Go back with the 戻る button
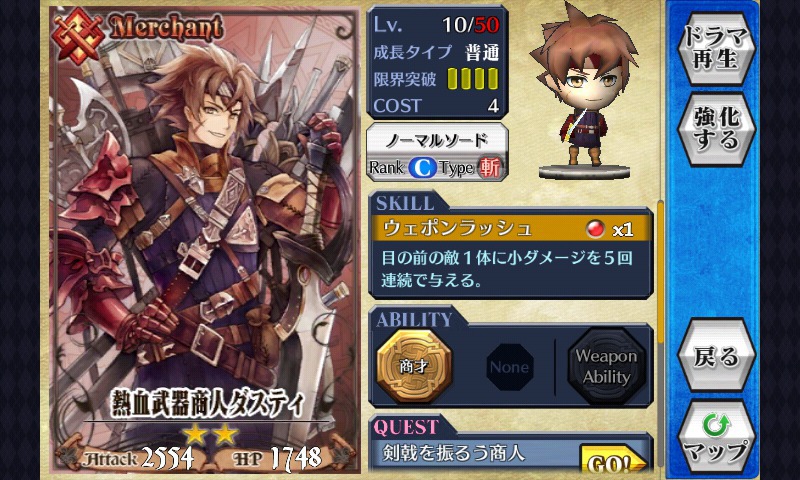Viewport: 800px width, 480px height. [x=716, y=356]
